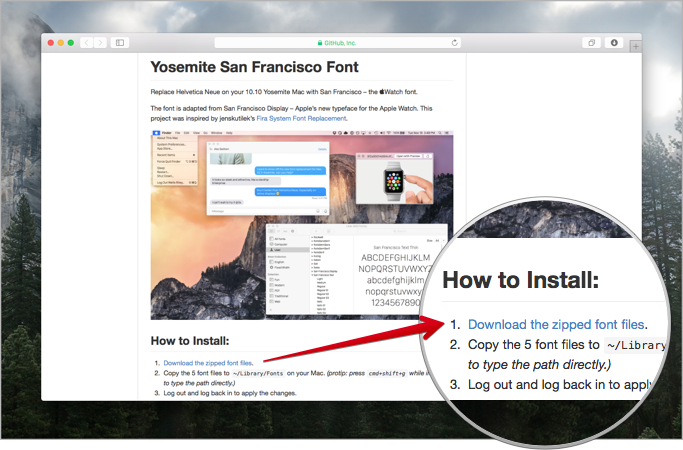Reload the page from the address bar
The width and height of the screenshot is (683, 450).
454,43
